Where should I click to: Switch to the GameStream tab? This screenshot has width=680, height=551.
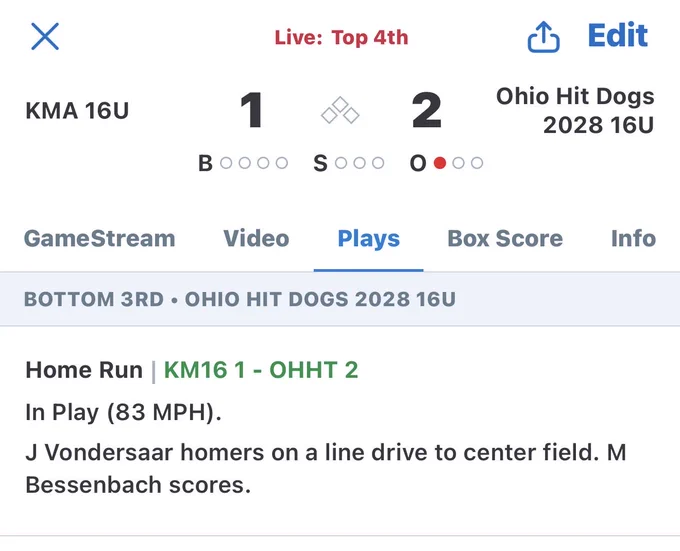click(100, 239)
